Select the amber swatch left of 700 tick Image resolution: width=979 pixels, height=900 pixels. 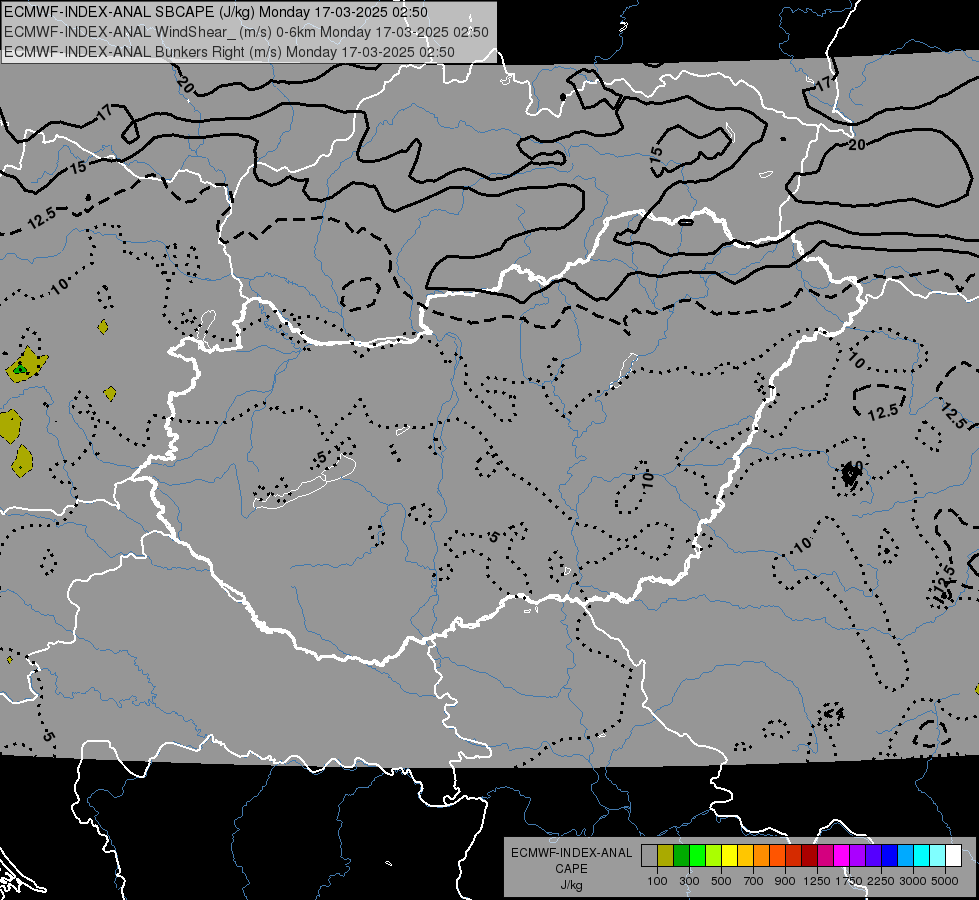point(745,856)
